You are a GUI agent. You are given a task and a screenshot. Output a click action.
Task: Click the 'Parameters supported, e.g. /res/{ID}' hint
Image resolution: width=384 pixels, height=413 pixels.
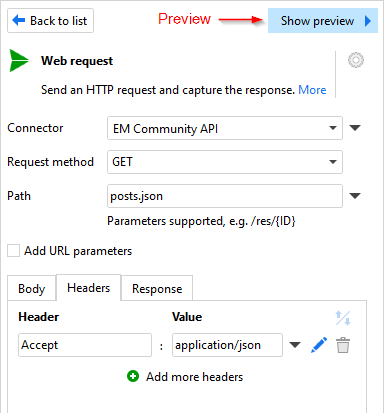pos(201,221)
